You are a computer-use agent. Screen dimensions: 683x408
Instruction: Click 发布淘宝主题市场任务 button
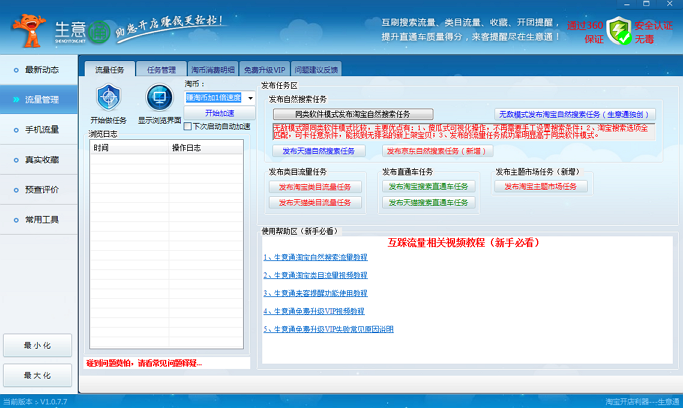pos(541,186)
